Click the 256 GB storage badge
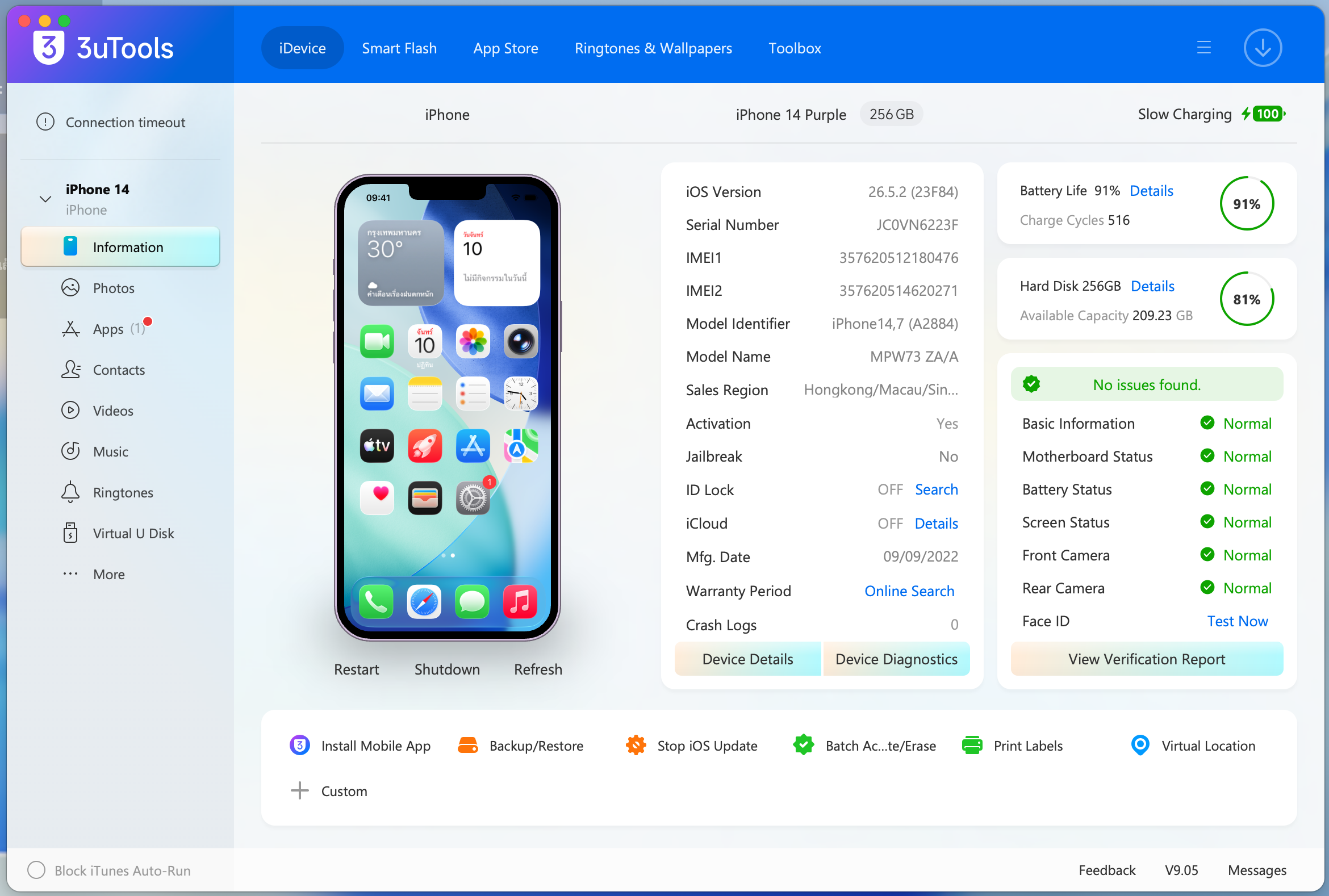The height and width of the screenshot is (896, 1329). pos(891,114)
